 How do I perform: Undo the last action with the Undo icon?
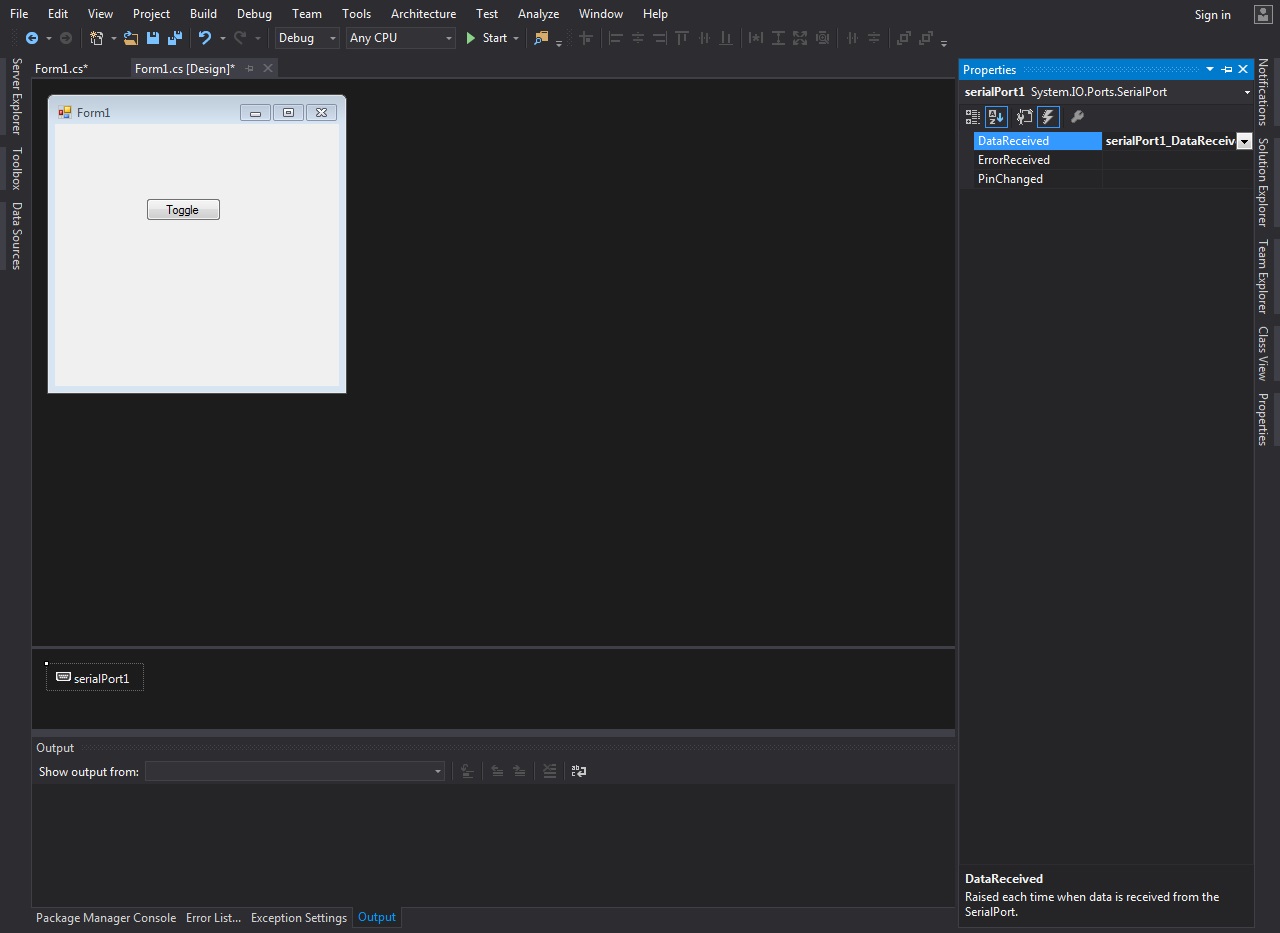coord(204,38)
